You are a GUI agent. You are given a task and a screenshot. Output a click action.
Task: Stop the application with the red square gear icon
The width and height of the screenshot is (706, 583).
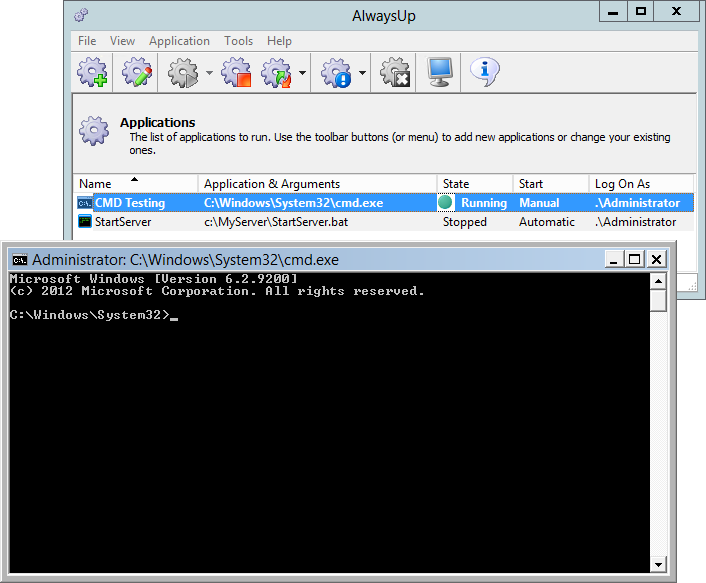click(236, 72)
